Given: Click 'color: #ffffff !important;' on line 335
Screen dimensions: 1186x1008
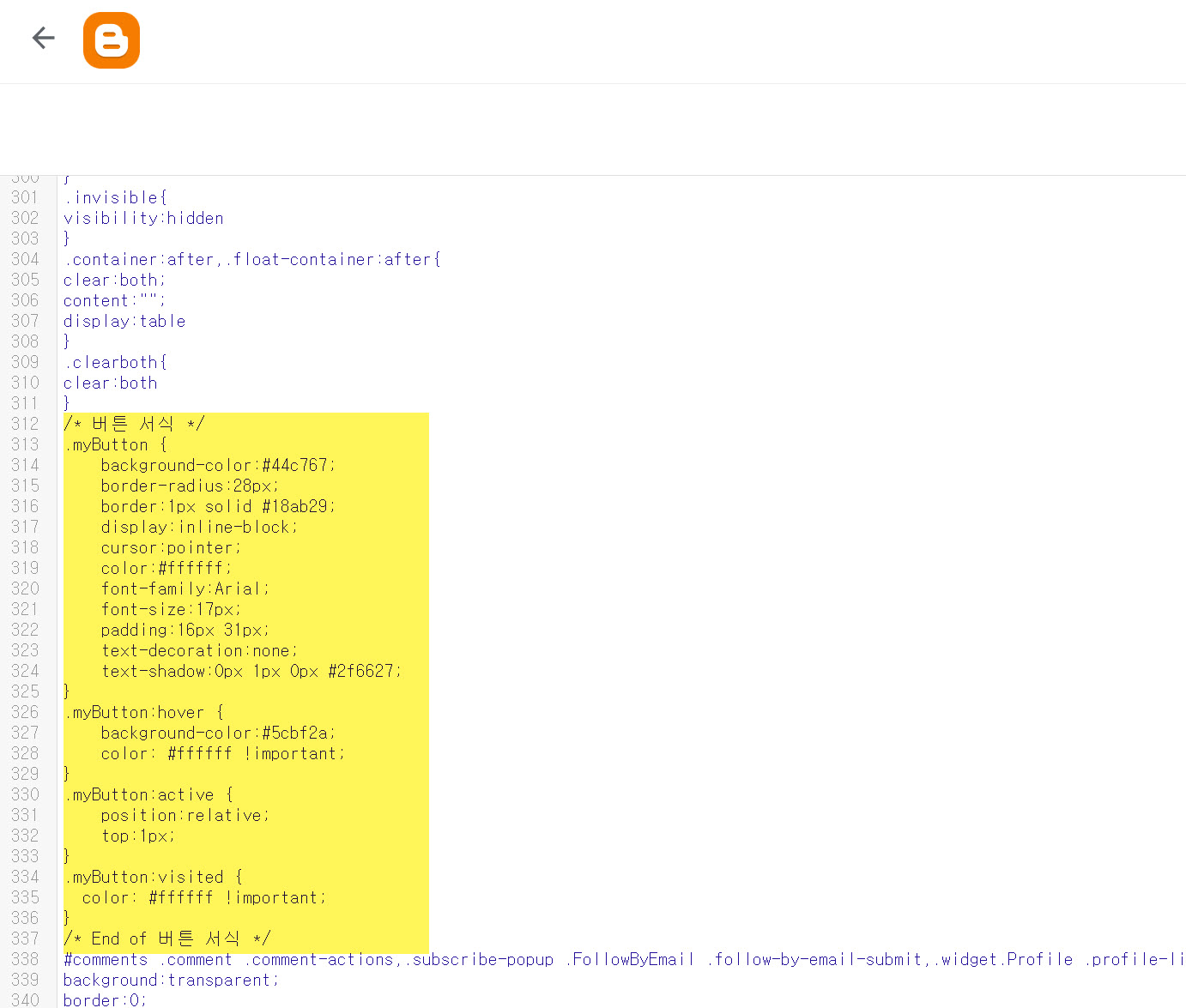Looking at the screenshot, I should (x=204, y=897).
